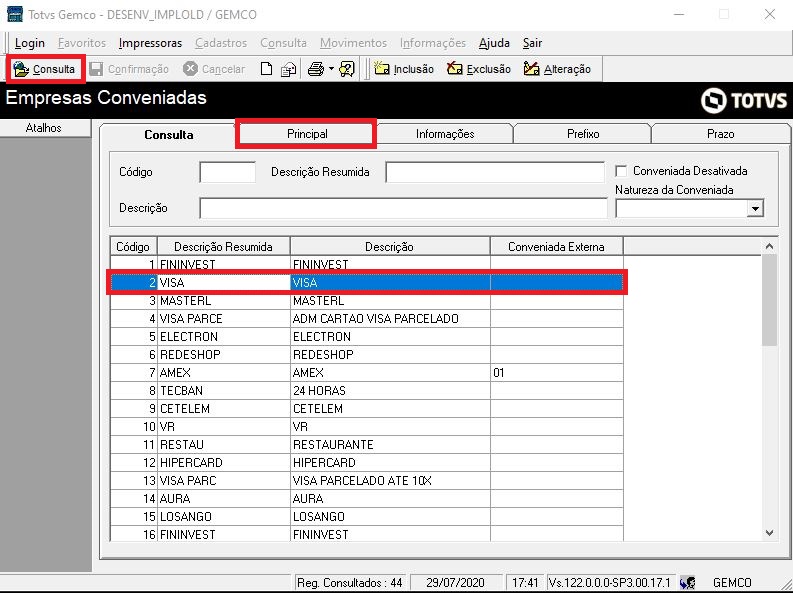Select the VR row with code 10
Viewport: 793px width, 593px height.
[367, 427]
